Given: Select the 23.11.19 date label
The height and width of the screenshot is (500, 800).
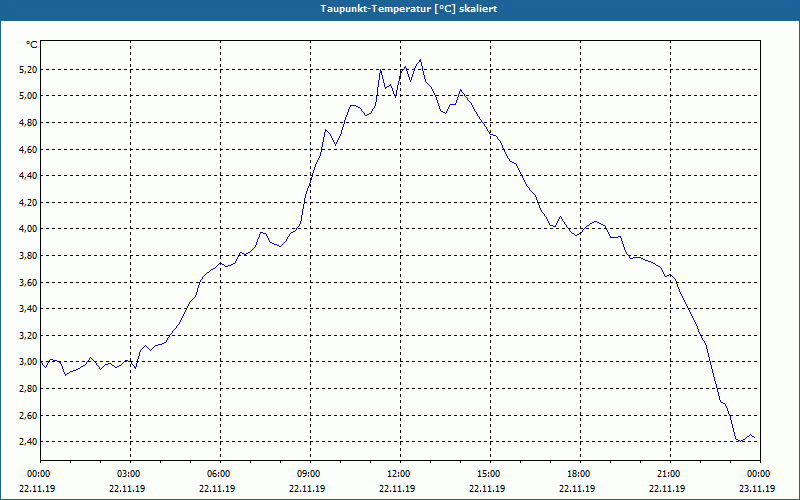Looking at the screenshot, I should [757, 488].
